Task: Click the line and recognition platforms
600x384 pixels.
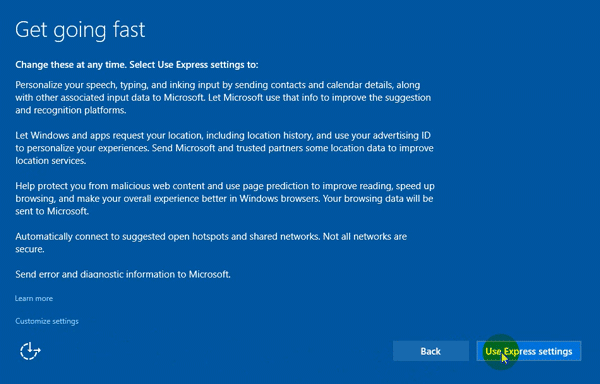Action: click(71, 110)
